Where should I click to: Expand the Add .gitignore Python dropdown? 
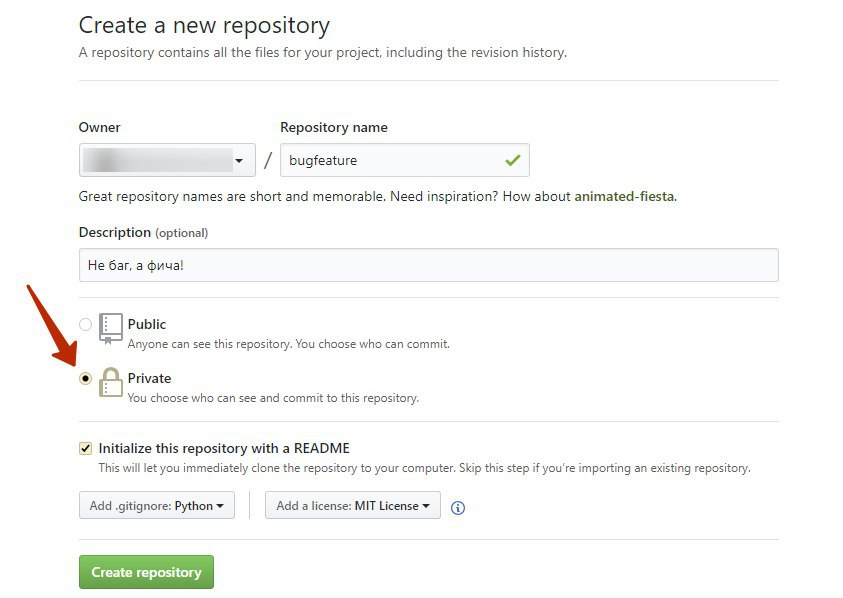click(x=156, y=506)
